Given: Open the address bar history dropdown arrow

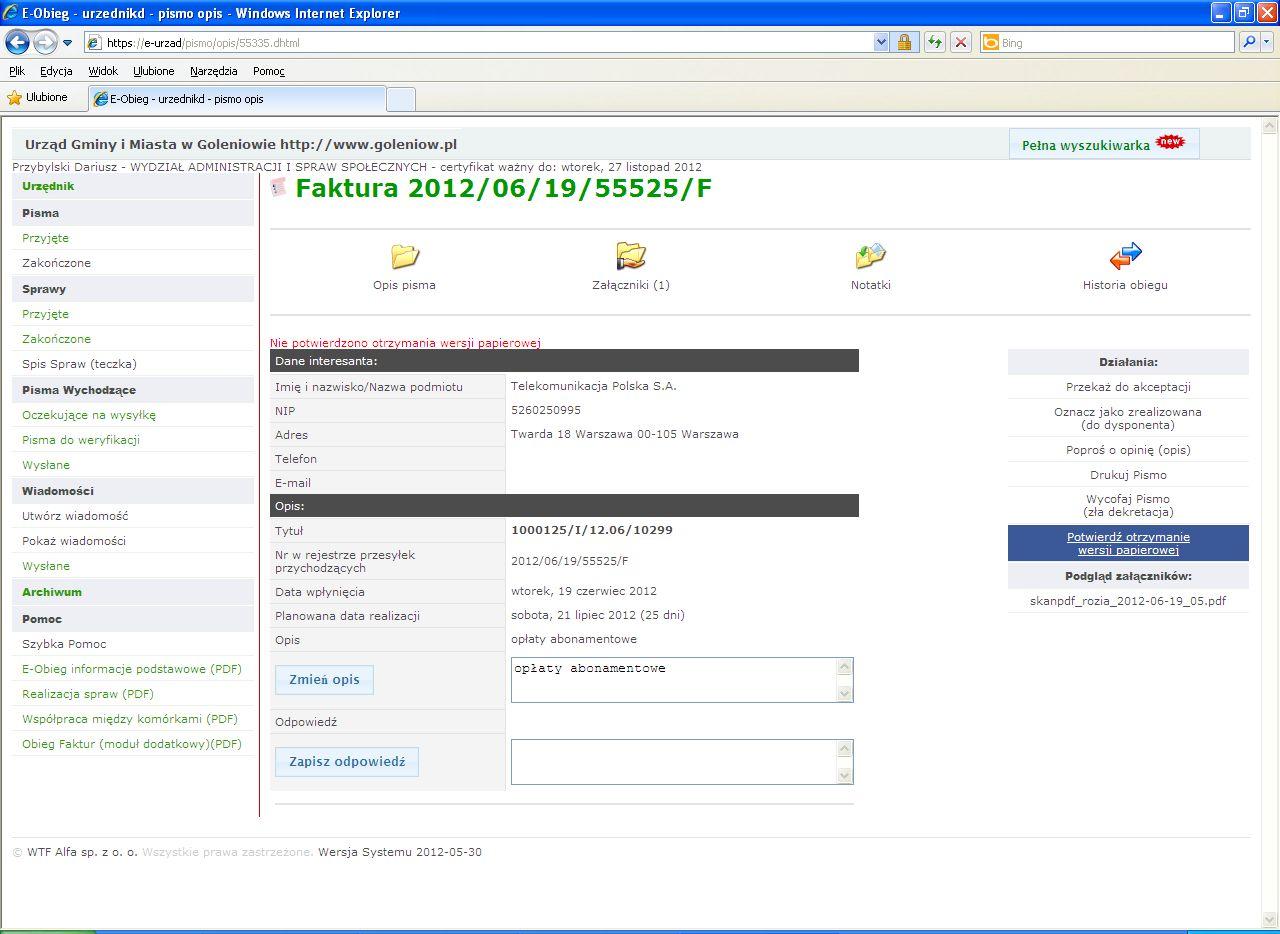Looking at the screenshot, I should pos(881,42).
